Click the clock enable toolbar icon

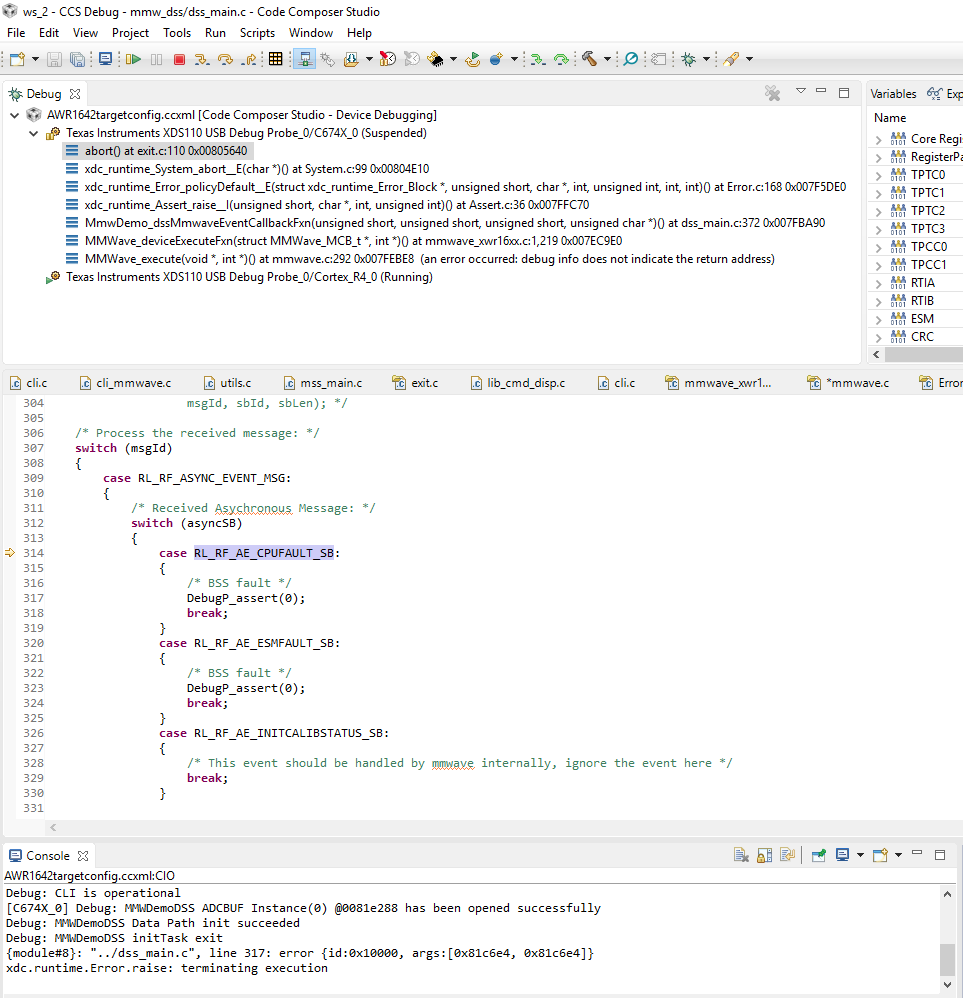click(x=388, y=59)
